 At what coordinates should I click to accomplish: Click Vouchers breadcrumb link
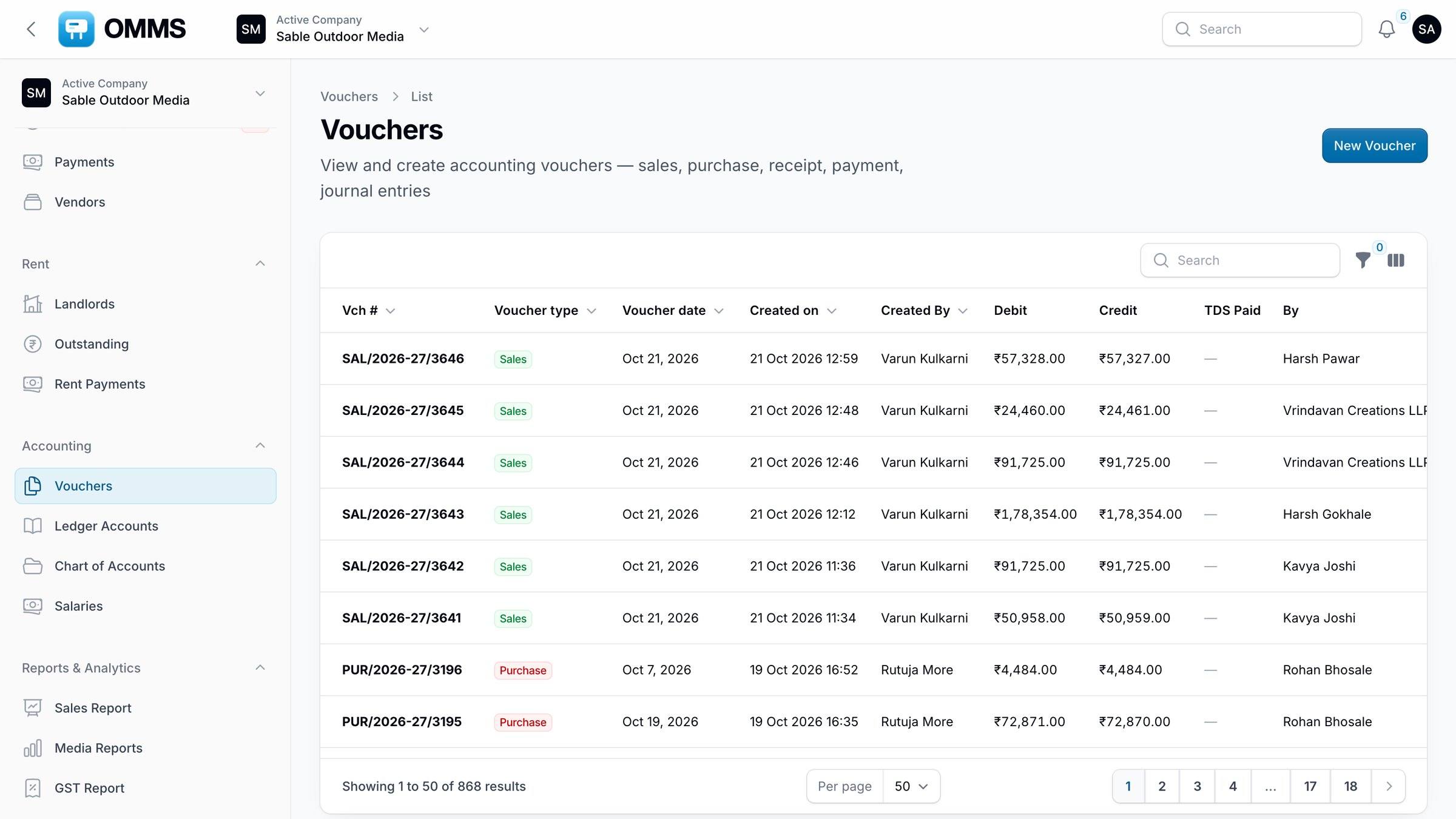click(x=349, y=96)
